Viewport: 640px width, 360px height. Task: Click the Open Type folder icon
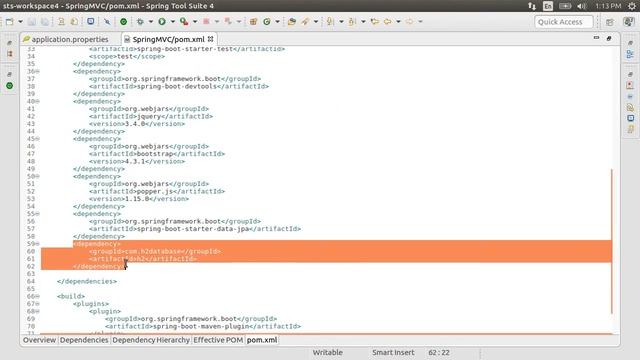291,22
